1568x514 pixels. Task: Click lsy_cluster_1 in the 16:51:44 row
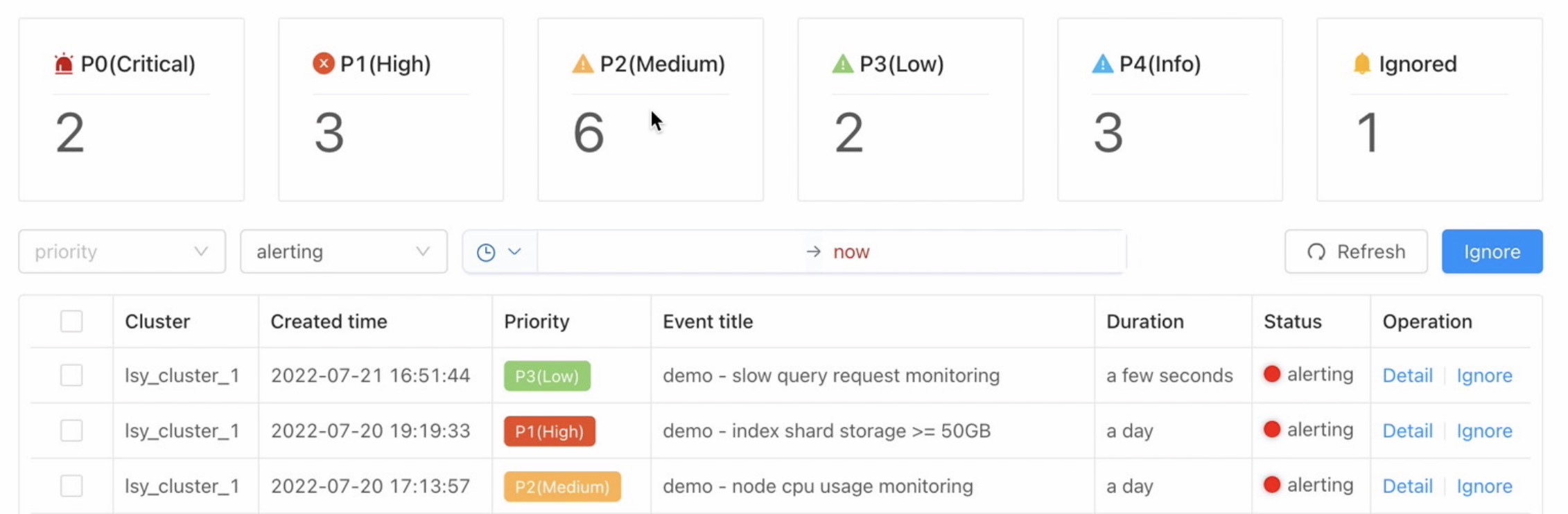(x=182, y=375)
